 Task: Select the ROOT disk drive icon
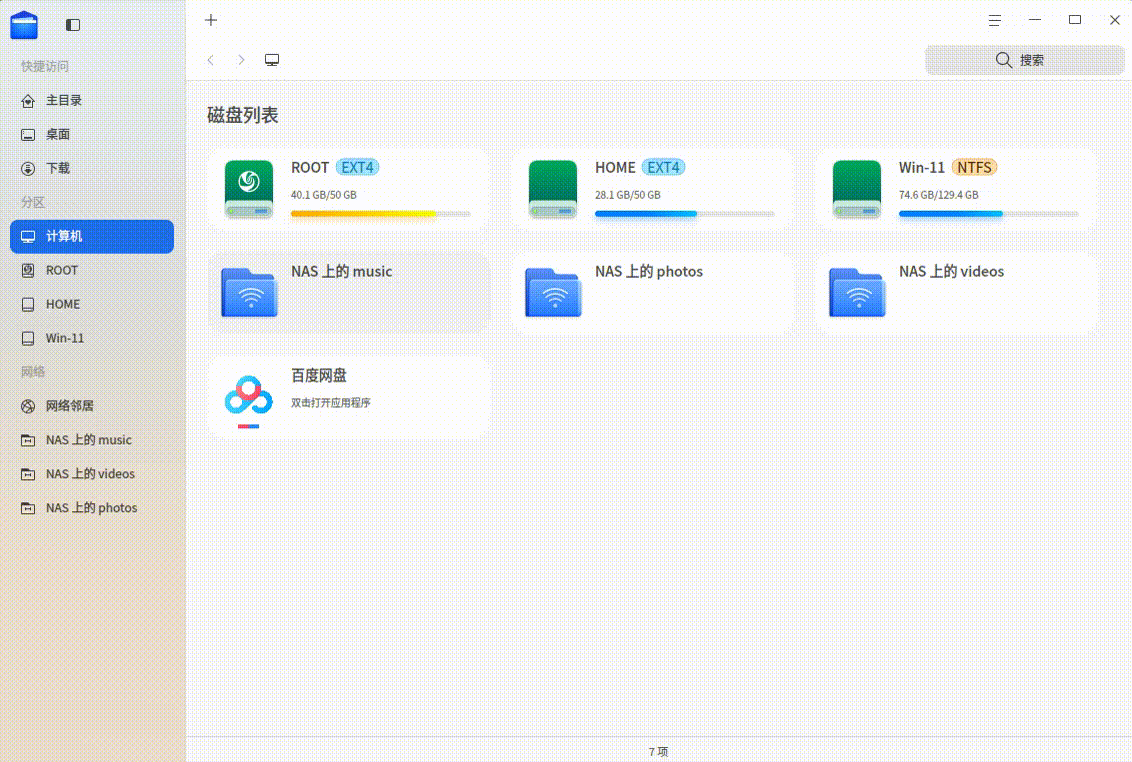click(x=249, y=189)
